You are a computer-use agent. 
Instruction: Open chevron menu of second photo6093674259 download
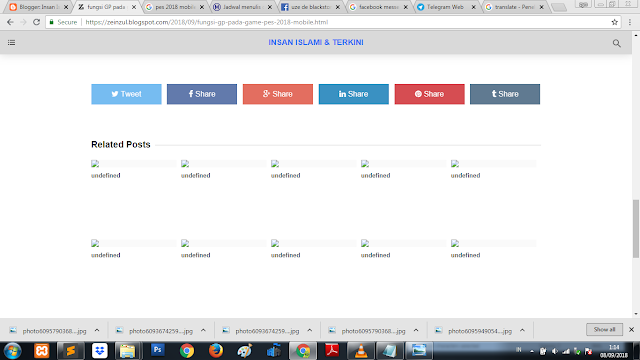point(309,331)
